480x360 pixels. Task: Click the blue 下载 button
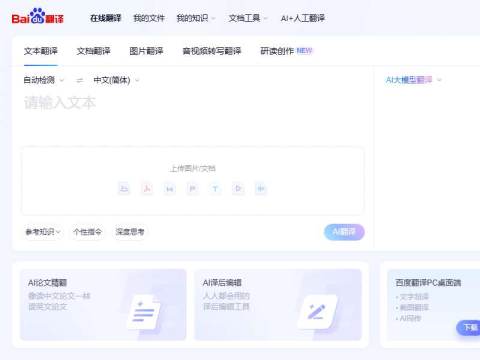(x=469, y=327)
